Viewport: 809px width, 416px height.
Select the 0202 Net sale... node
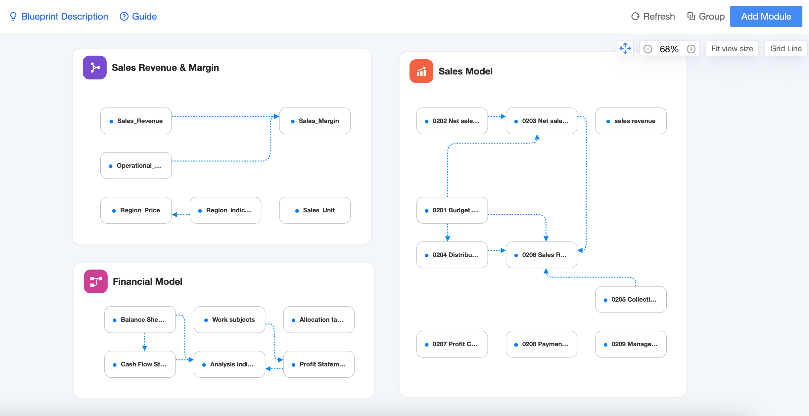[452, 121]
